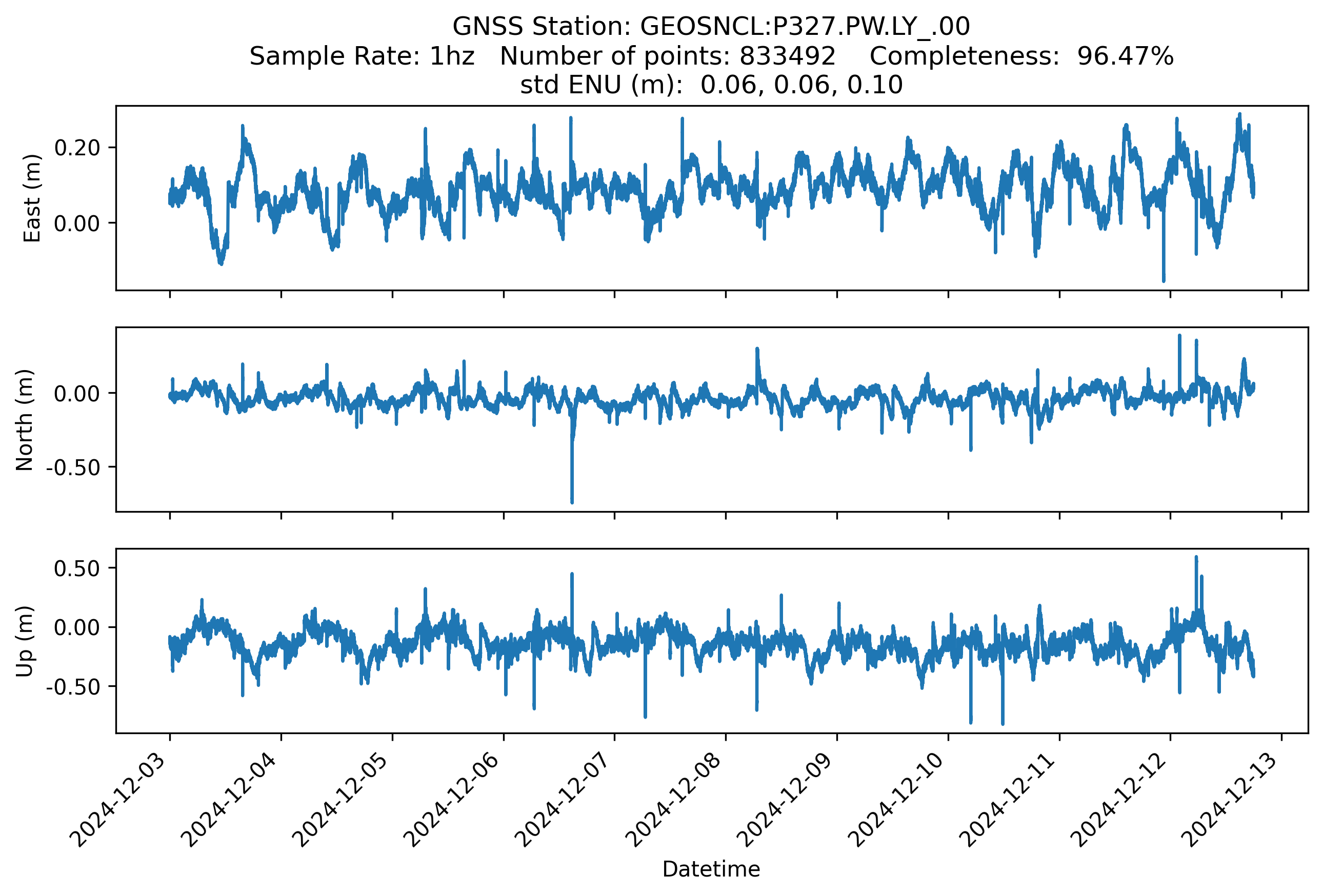Click the tallest positive spike in Up plot
1323x896 pixels.
[1196, 560]
